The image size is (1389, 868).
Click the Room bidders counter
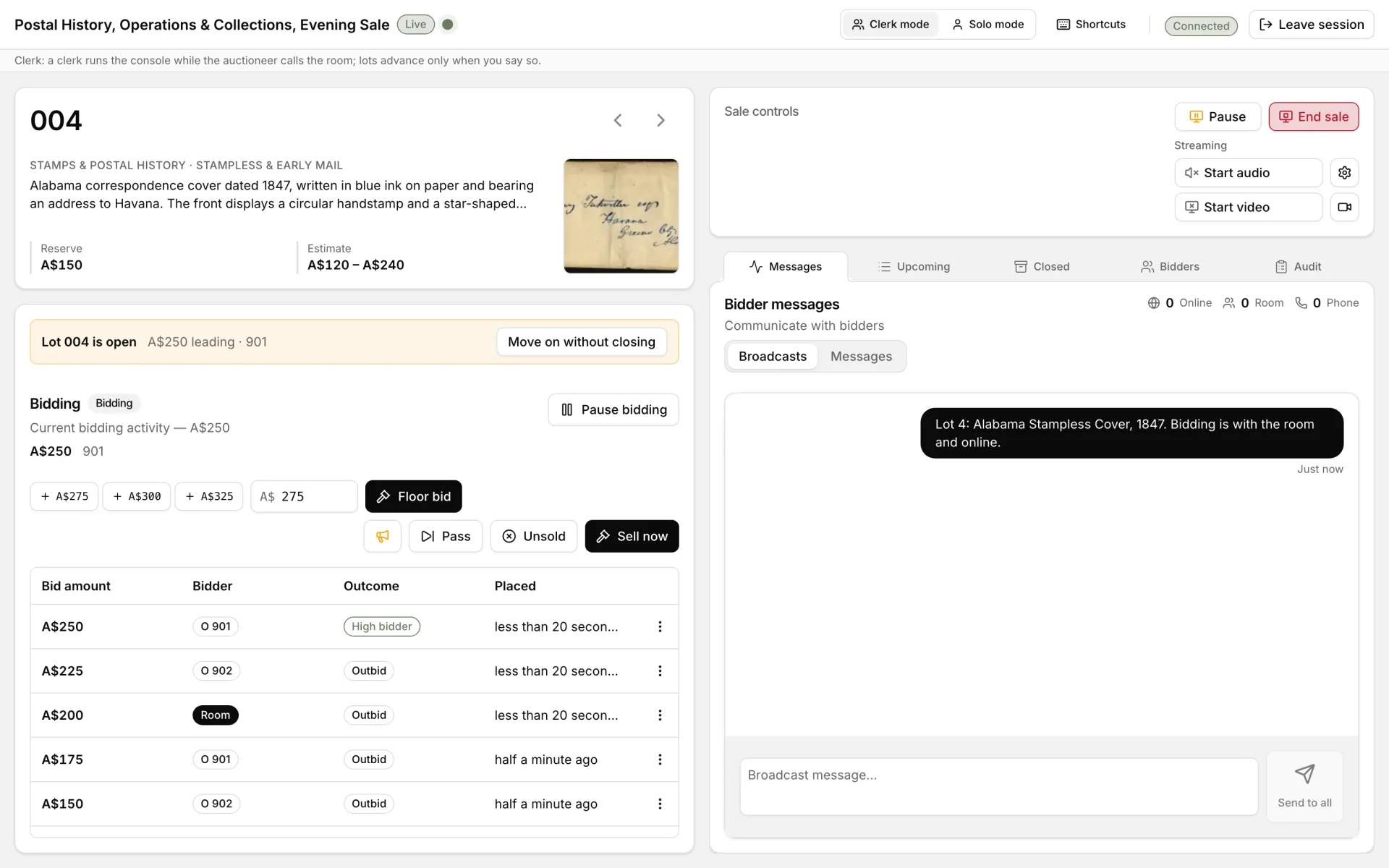1253,303
